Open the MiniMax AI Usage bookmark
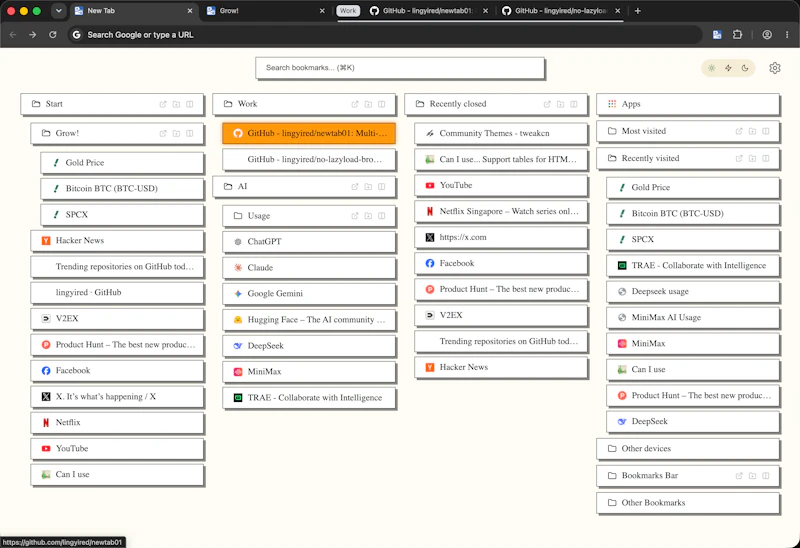 [693, 317]
